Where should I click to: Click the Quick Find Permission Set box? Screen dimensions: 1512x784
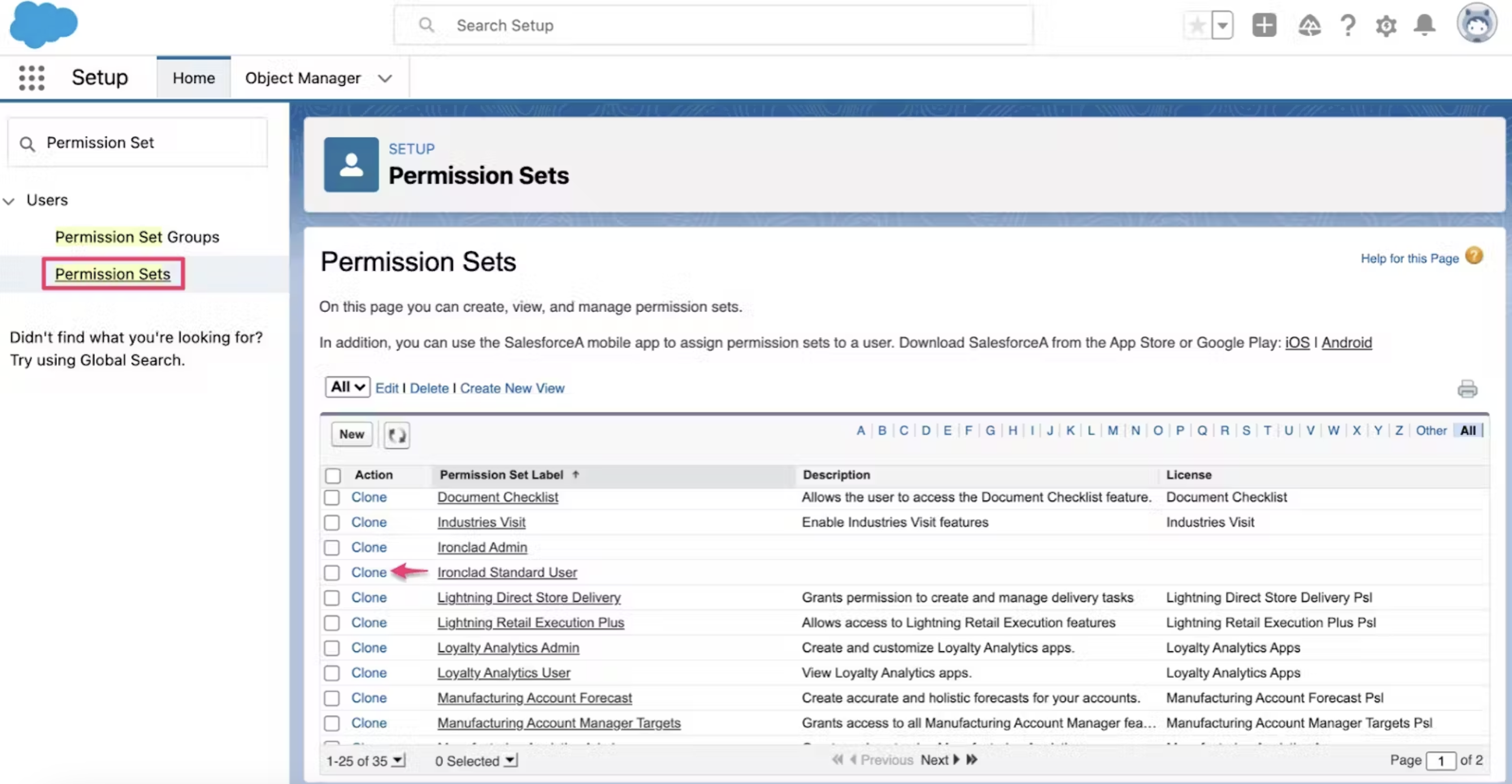pyautogui.click(x=137, y=142)
